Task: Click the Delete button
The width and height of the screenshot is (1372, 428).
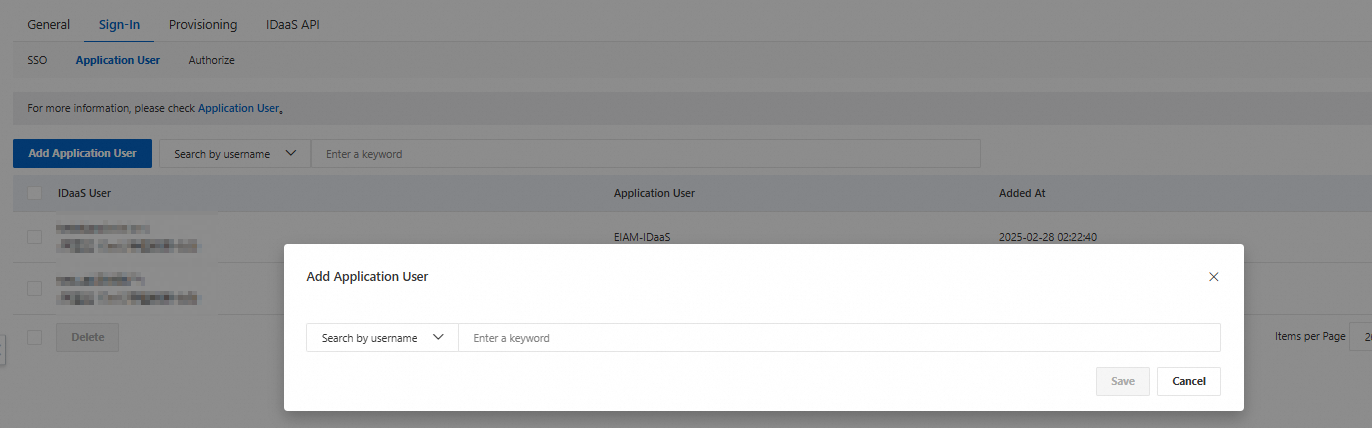Action: [88, 337]
